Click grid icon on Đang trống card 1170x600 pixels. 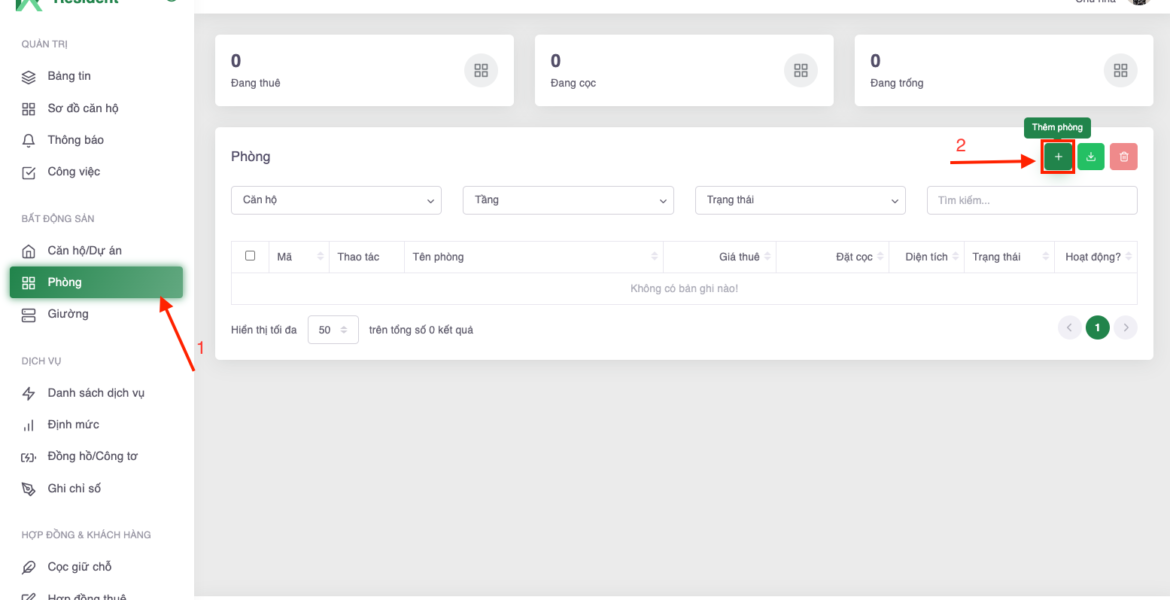coord(1120,70)
